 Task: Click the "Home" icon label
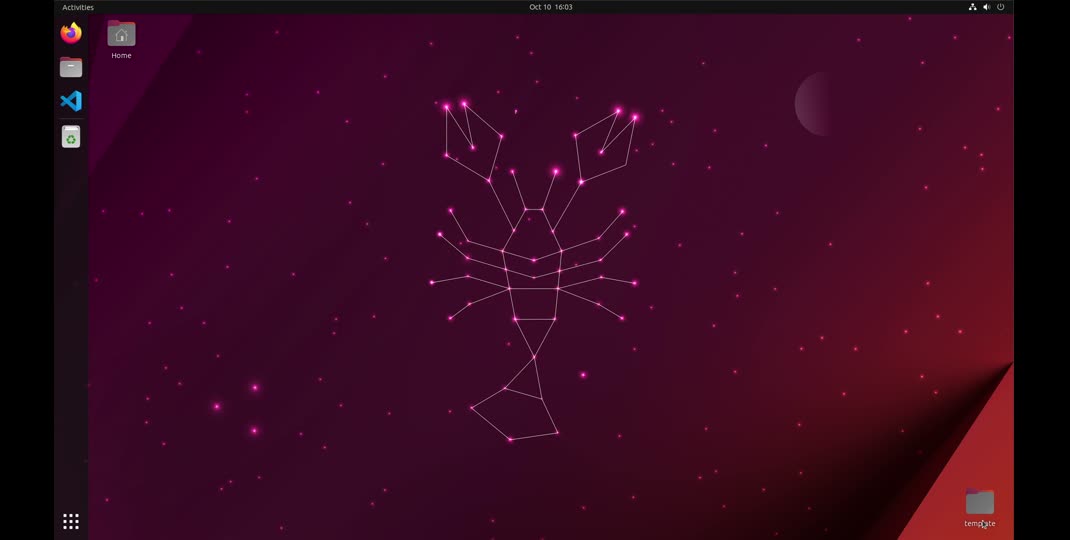[x=121, y=55]
